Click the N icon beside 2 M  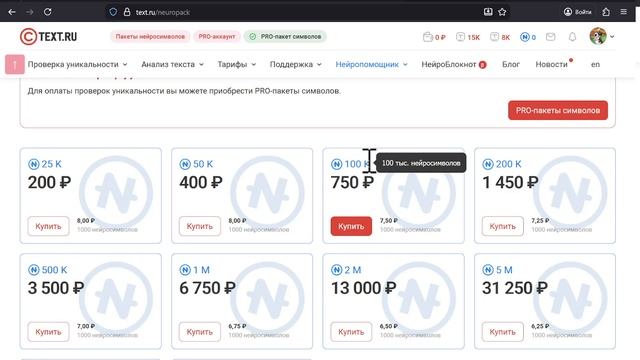pyautogui.click(x=336, y=270)
